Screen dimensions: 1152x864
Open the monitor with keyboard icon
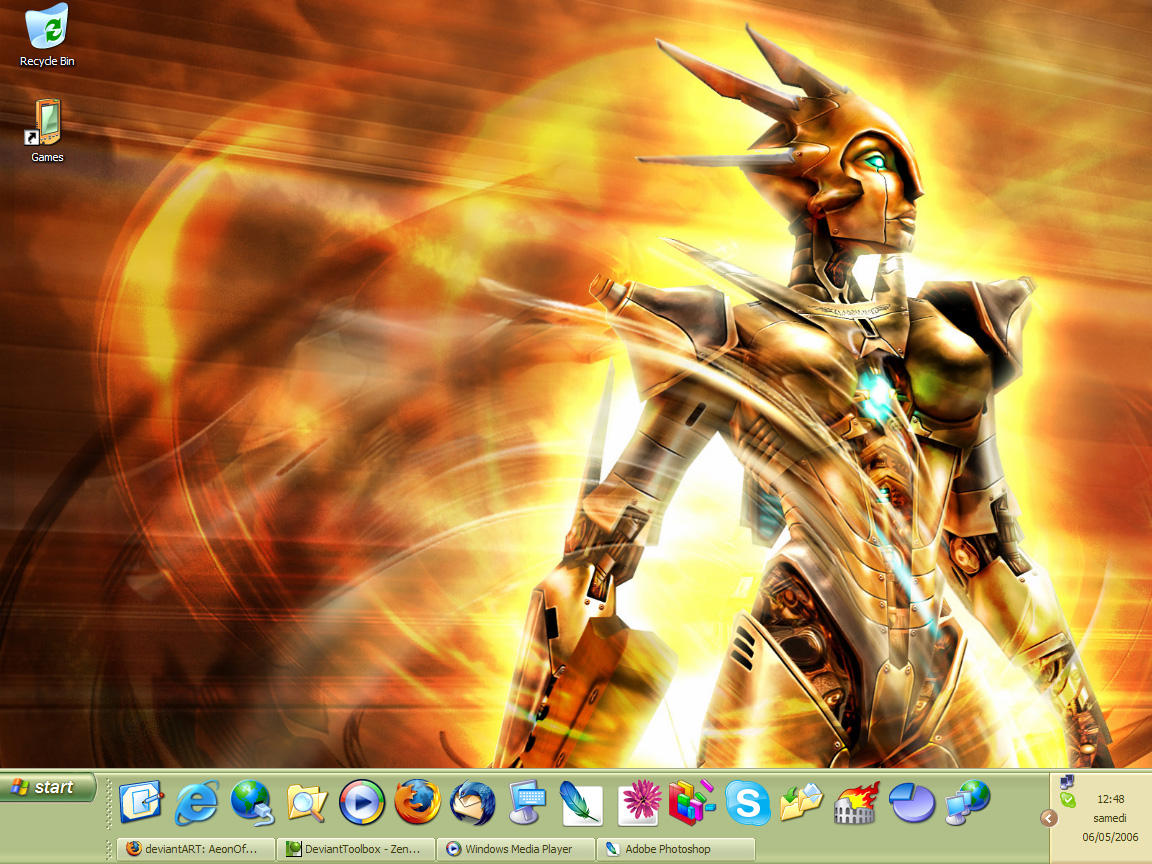(x=528, y=802)
